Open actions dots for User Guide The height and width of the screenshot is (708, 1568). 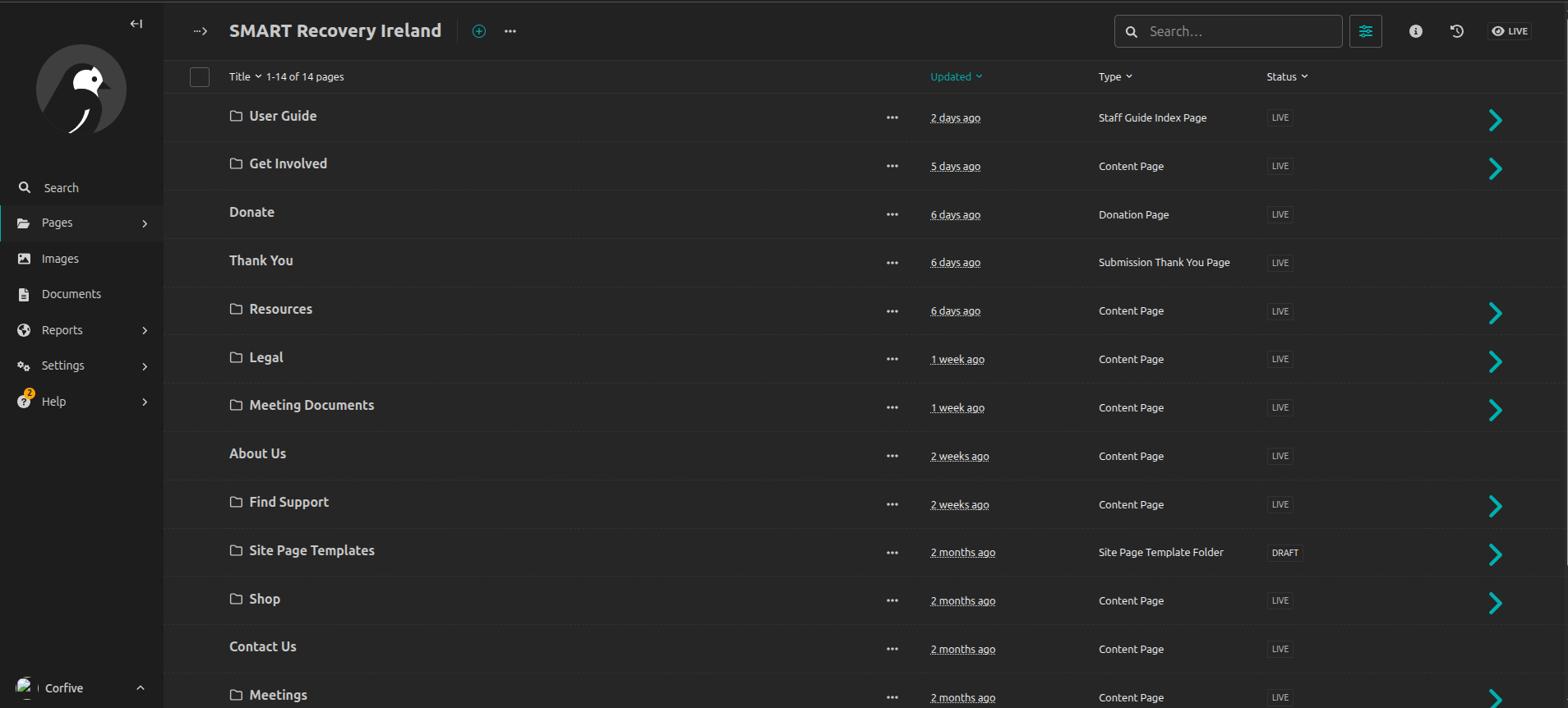(x=892, y=117)
